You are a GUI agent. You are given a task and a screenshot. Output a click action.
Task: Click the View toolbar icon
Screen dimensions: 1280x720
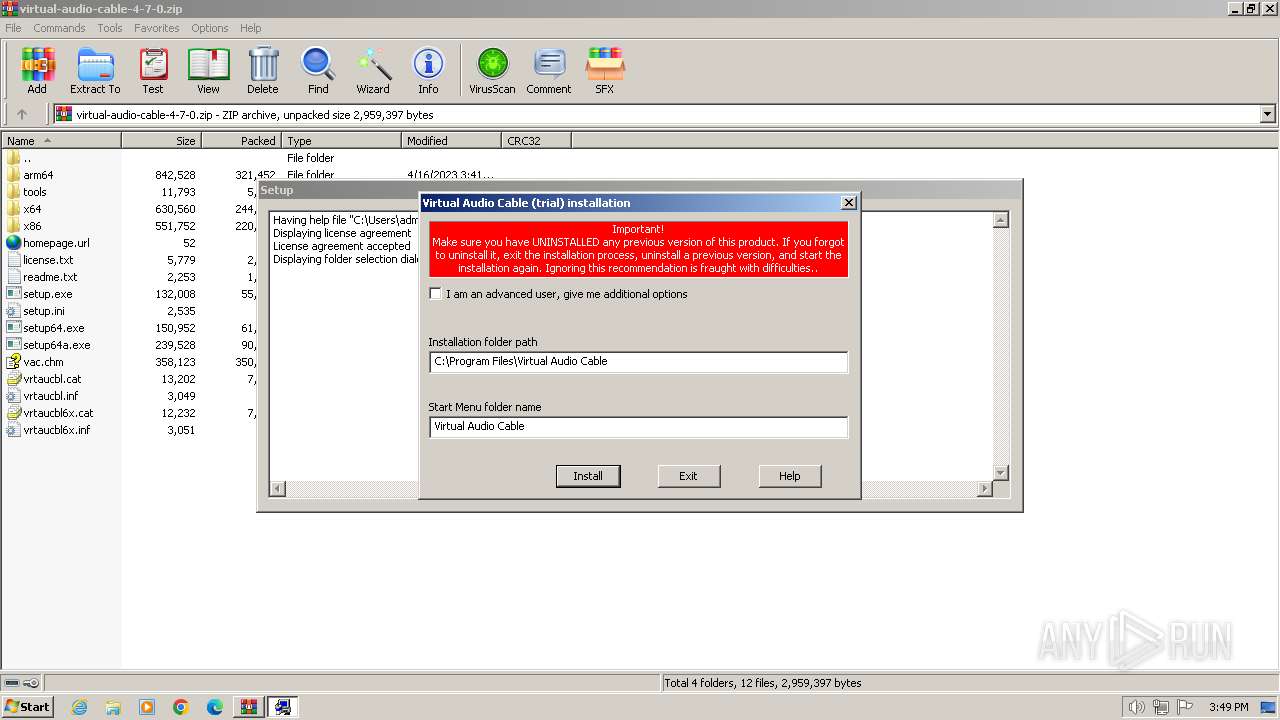tap(208, 71)
